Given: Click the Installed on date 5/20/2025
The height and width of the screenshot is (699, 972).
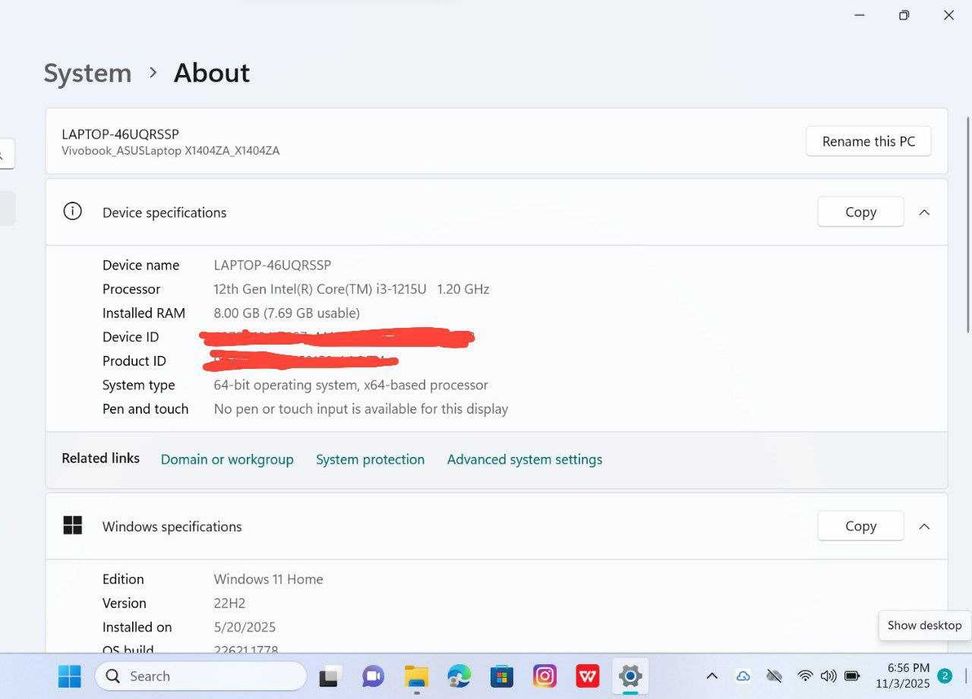Looking at the screenshot, I should coord(244,627).
